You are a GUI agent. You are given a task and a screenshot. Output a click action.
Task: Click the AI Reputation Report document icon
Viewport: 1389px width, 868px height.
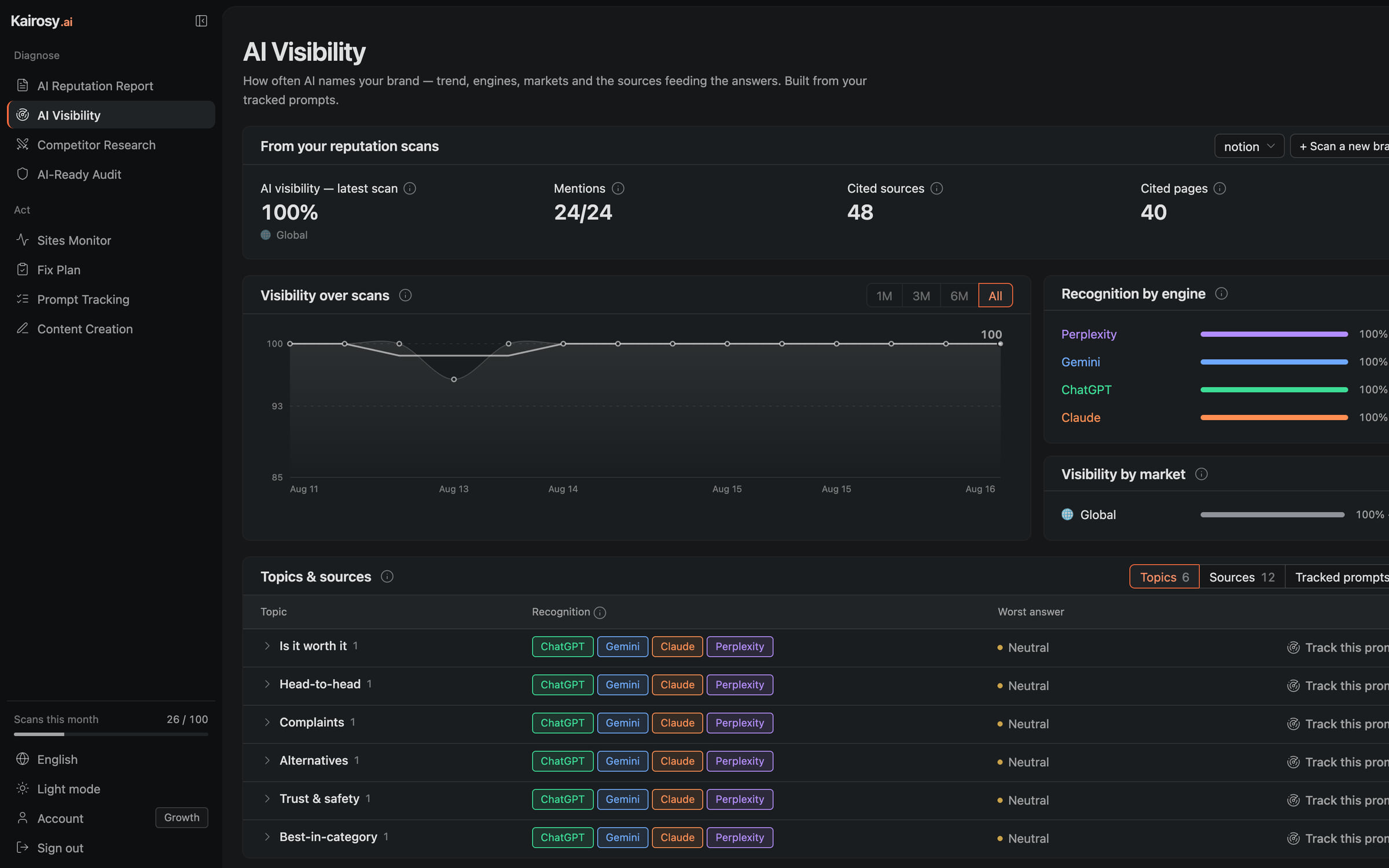(23, 86)
